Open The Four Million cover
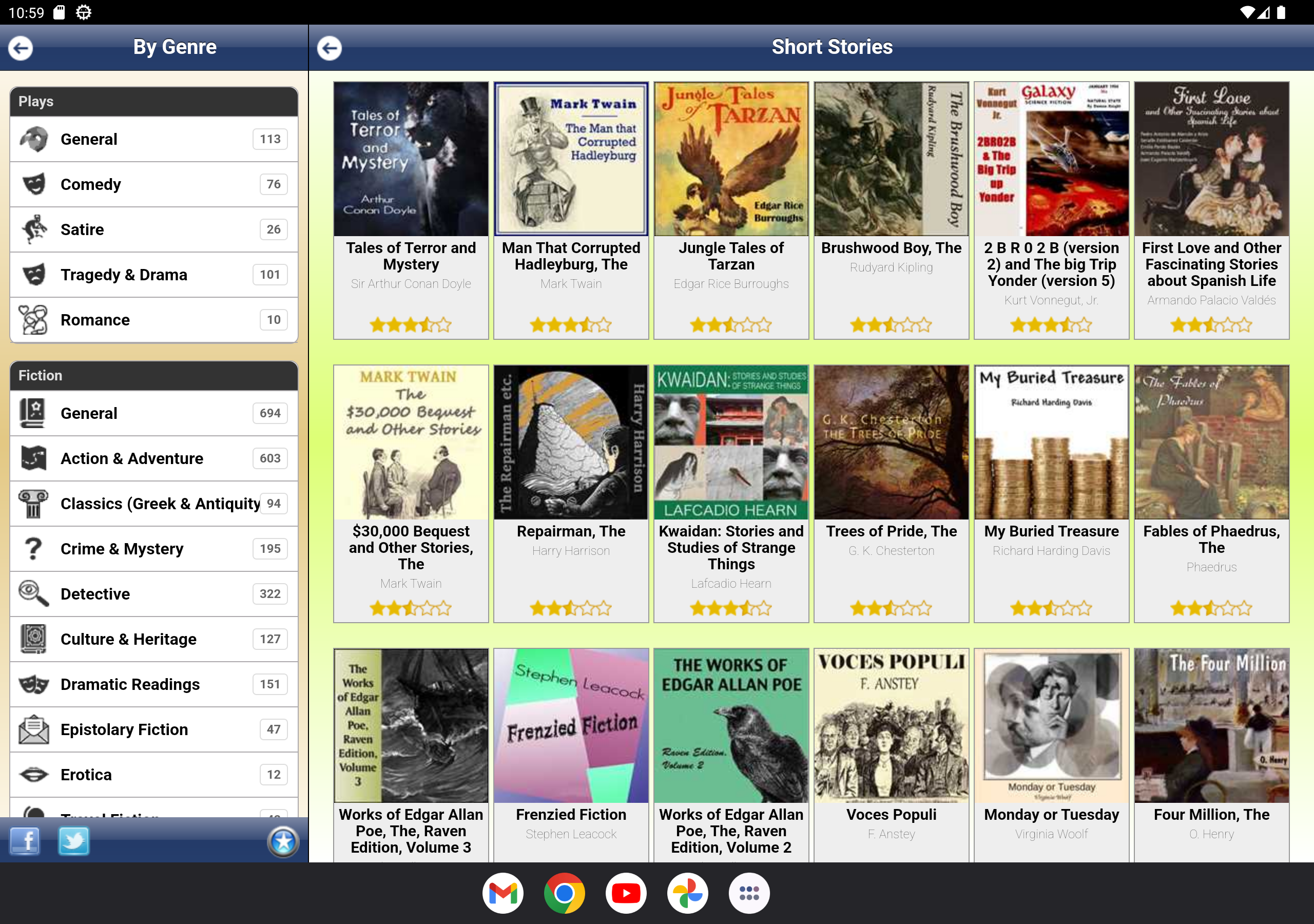This screenshot has width=1314, height=924. [x=1212, y=725]
